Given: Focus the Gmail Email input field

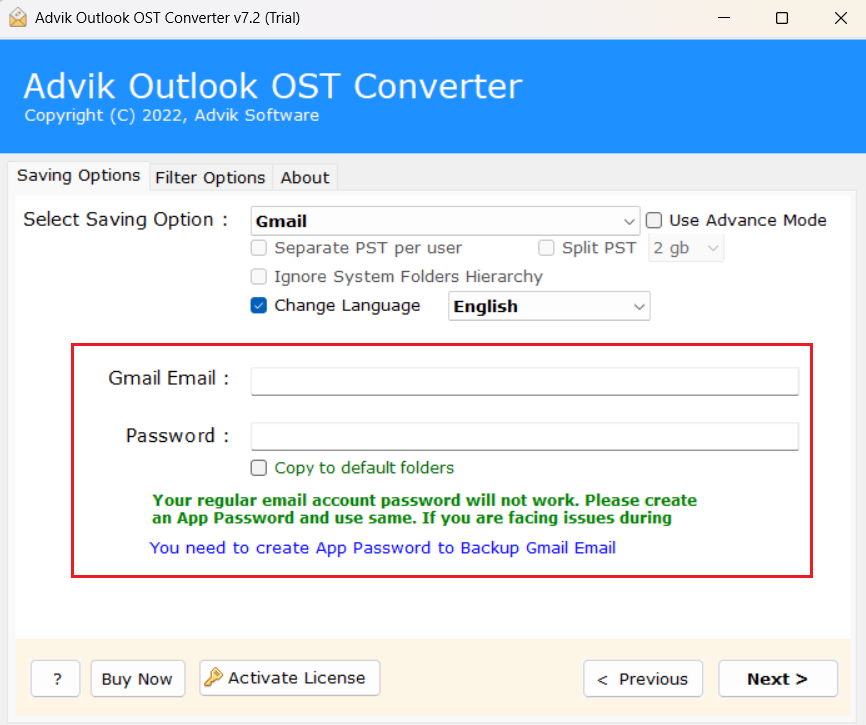Looking at the screenshot, I should [525, 381].
